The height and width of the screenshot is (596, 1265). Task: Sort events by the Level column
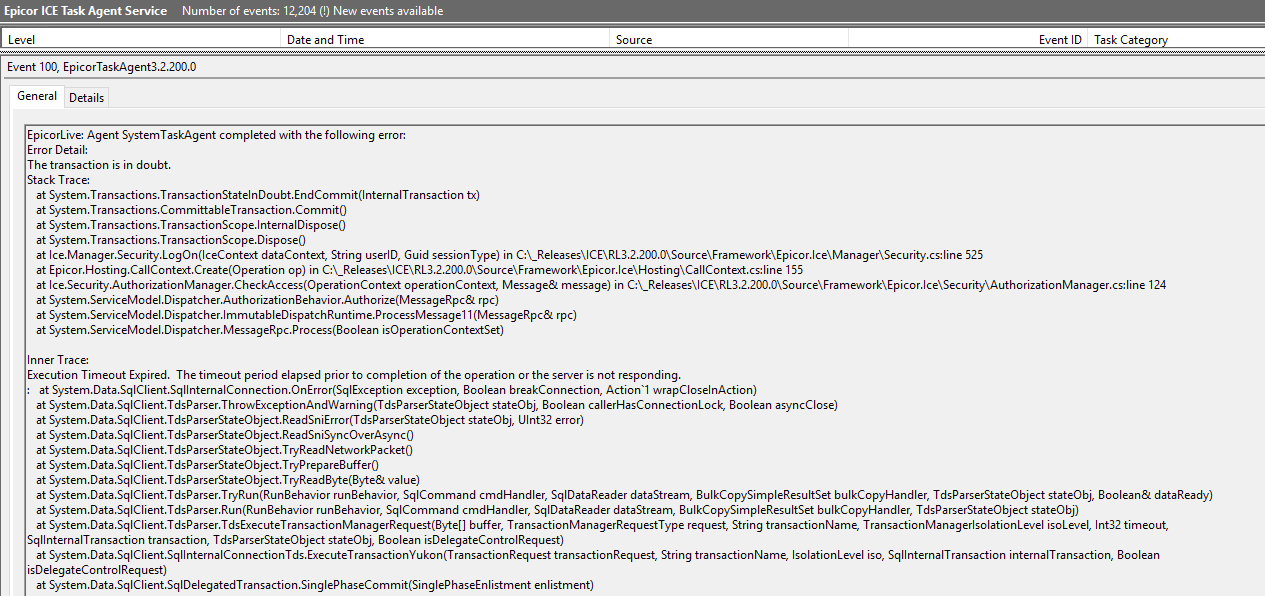[x=142, y=40]
